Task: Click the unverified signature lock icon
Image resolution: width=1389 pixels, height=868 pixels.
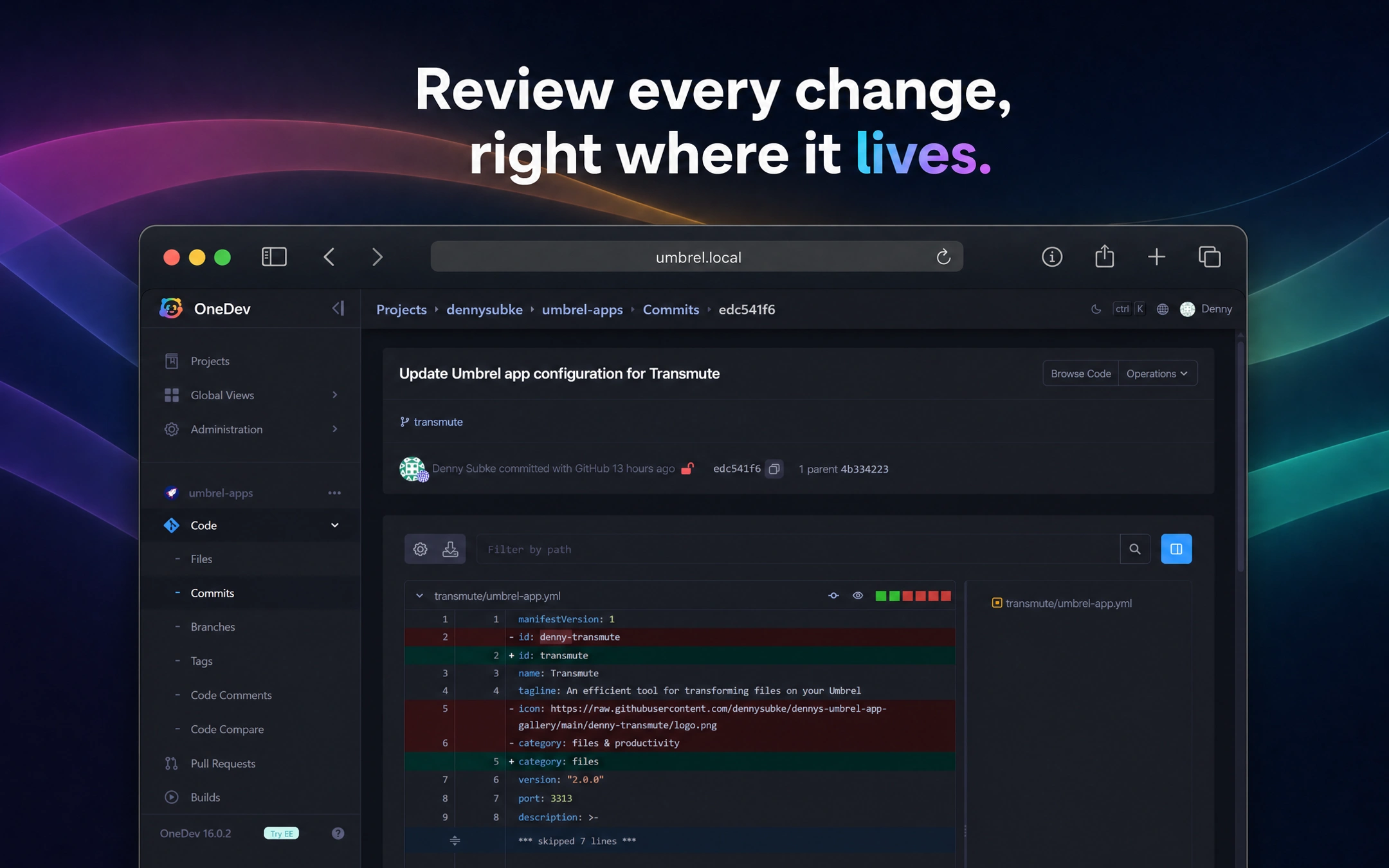Action: (x=687, y=469)
